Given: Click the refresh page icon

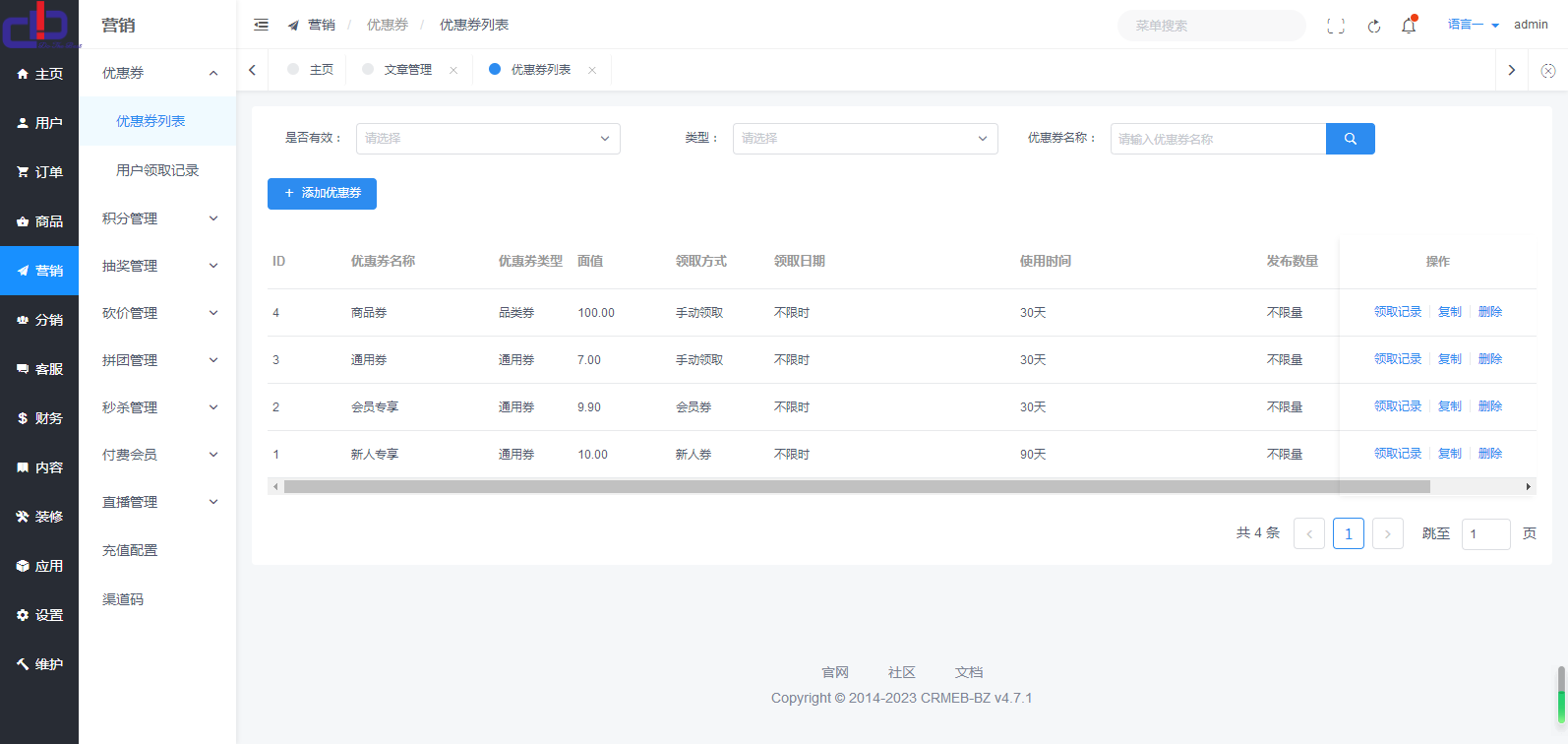Looking at the screenshot, I should click(x=1373, y=26).
